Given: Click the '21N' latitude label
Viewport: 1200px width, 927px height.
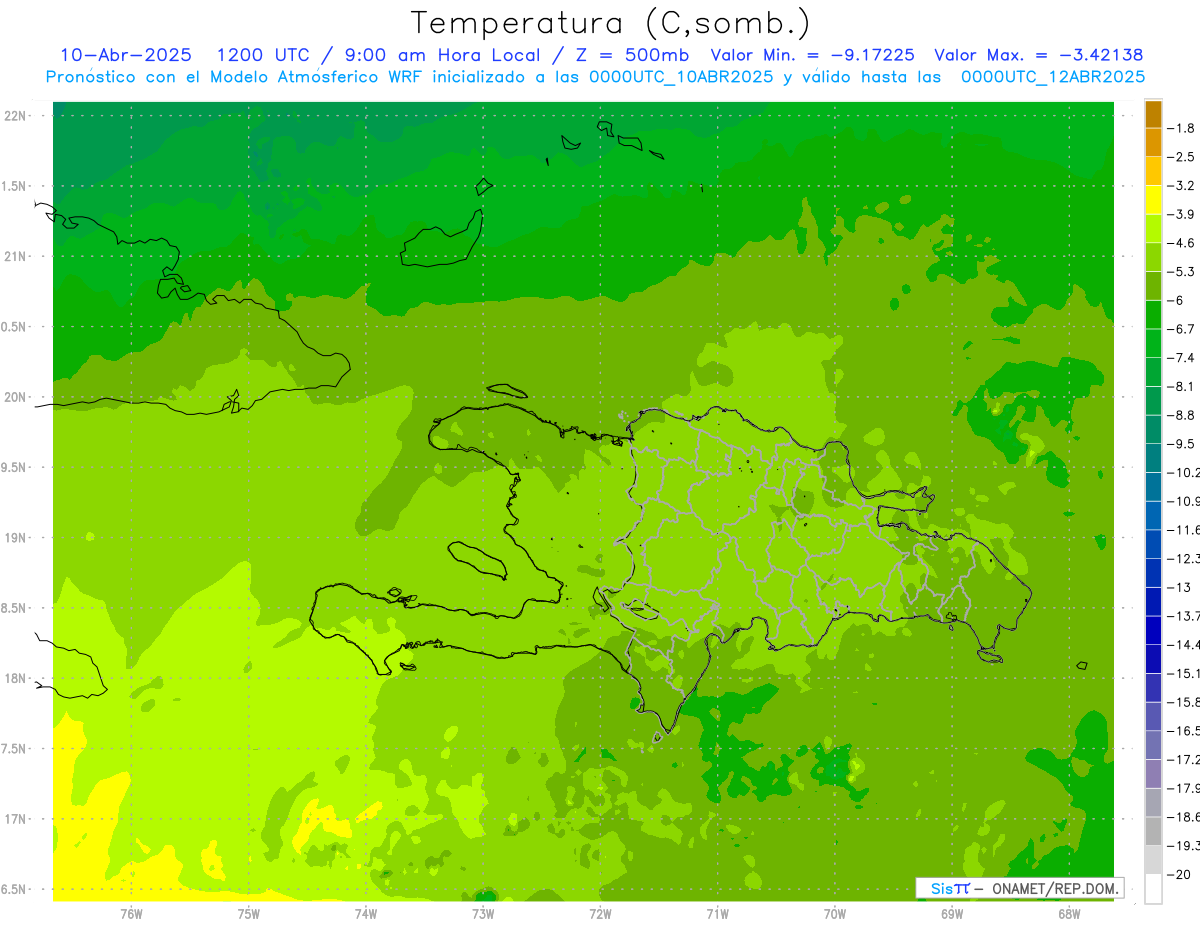Looking at the screenshot, I should tap(16, 257).
